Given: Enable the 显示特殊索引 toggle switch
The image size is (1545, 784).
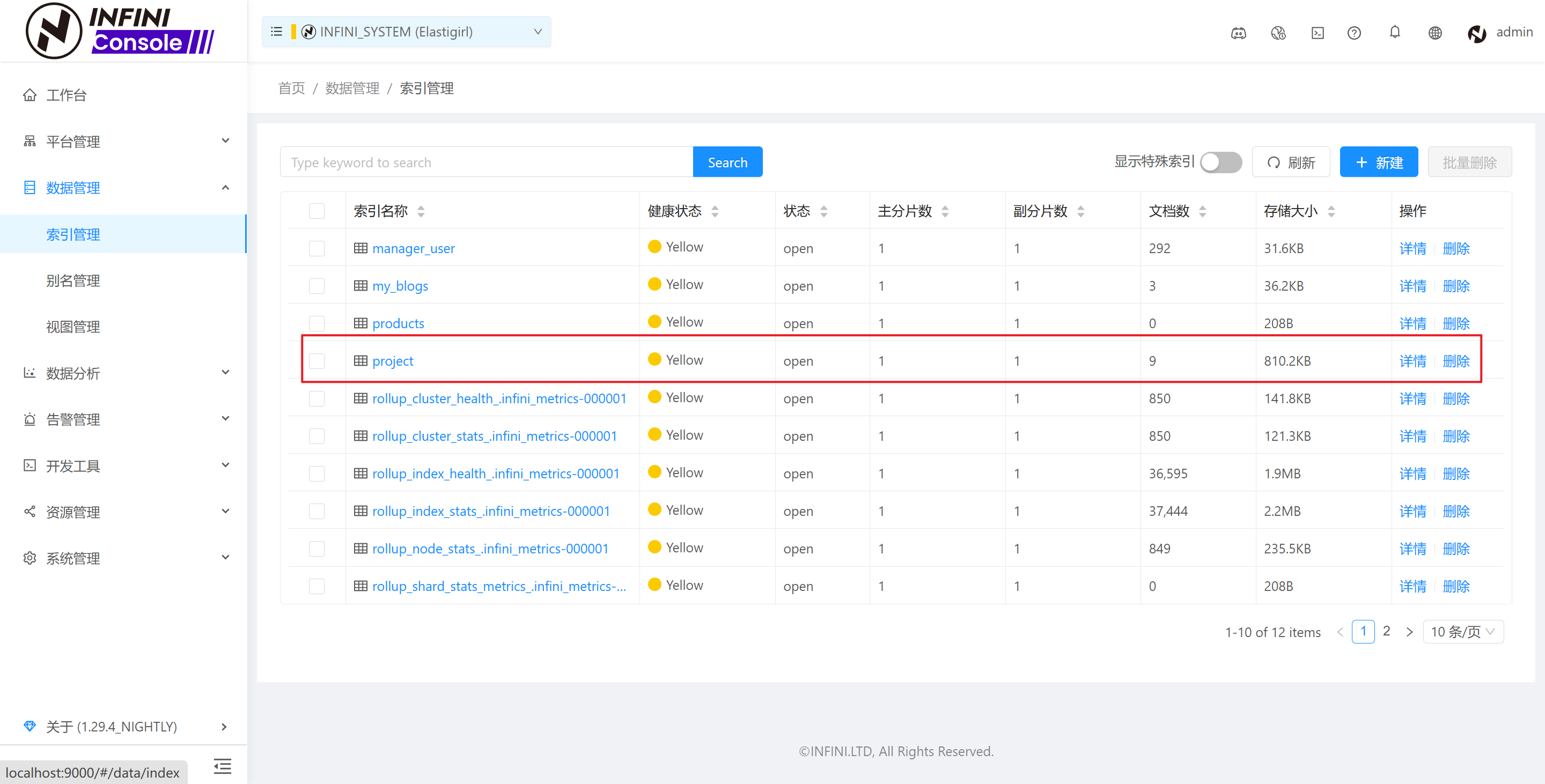Looking at the screenshot, I should coord(1220,162).
